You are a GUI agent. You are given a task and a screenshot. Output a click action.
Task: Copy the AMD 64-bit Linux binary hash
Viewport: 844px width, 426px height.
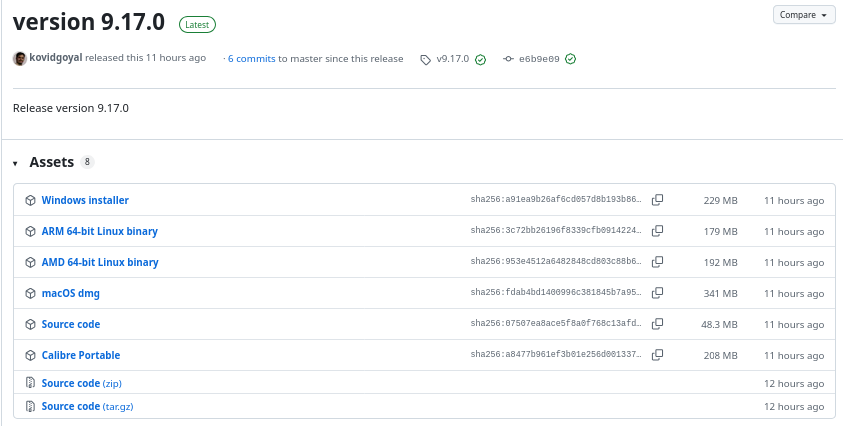(x=657, y=262)
